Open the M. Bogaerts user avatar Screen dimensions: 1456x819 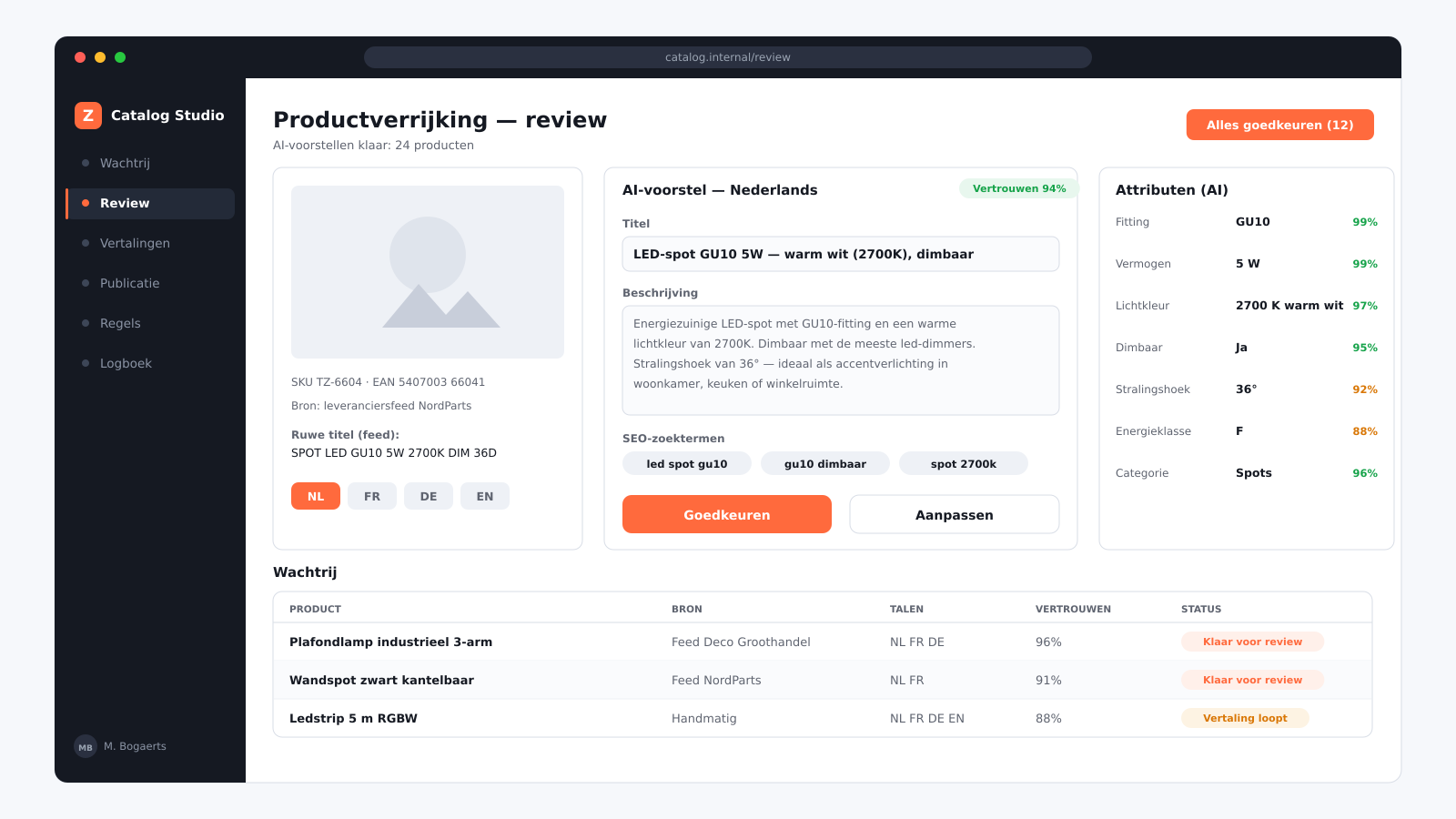pos(86,746)
